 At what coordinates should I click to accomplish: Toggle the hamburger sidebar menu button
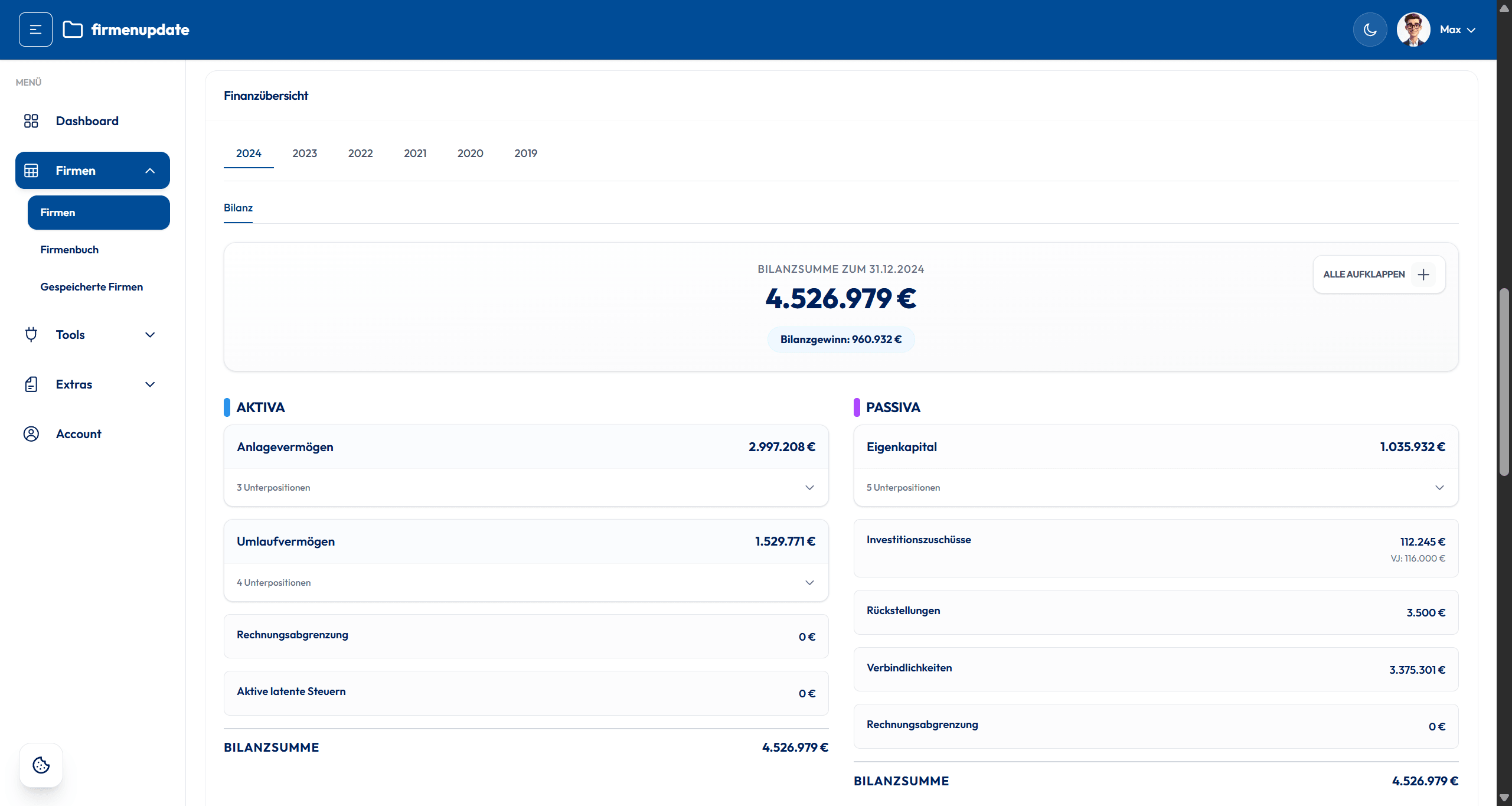(35, 30)
